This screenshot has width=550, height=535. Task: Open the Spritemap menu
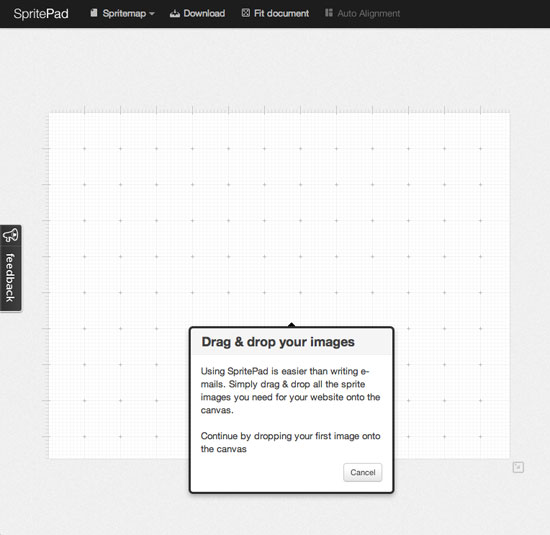coord(122,13)
